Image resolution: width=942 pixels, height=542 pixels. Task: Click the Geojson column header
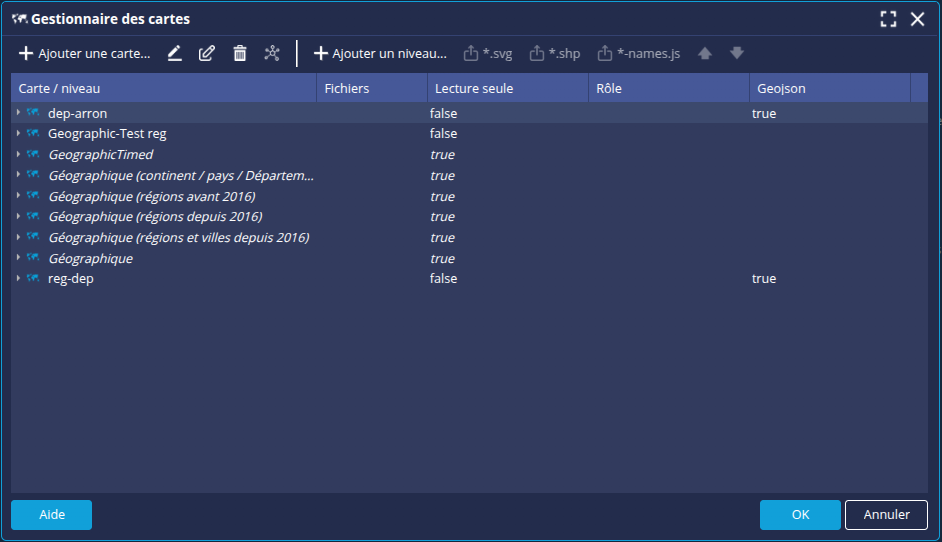pos(781,89)
